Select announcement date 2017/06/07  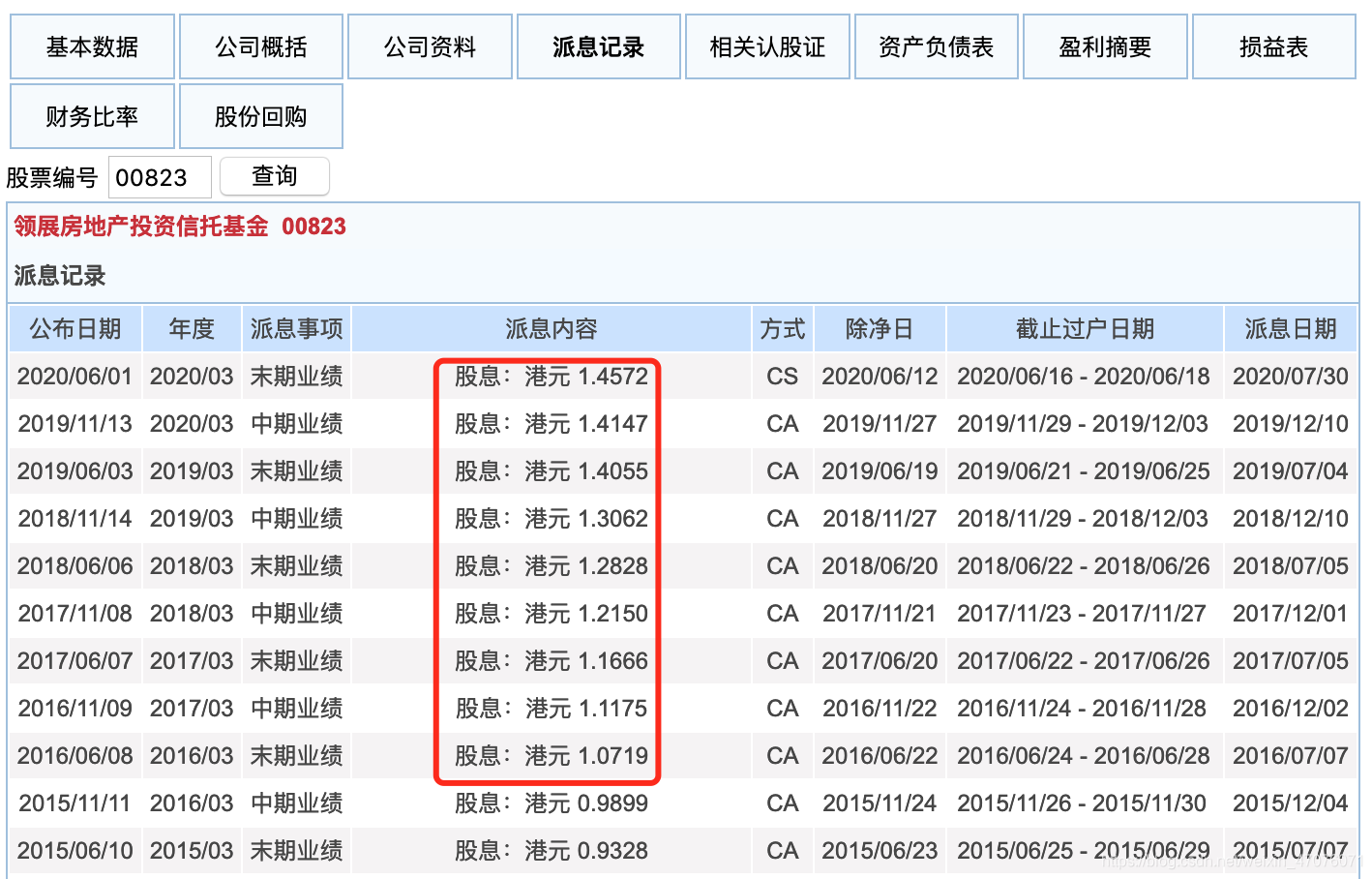pyautogui.click(x=75, y=661)
